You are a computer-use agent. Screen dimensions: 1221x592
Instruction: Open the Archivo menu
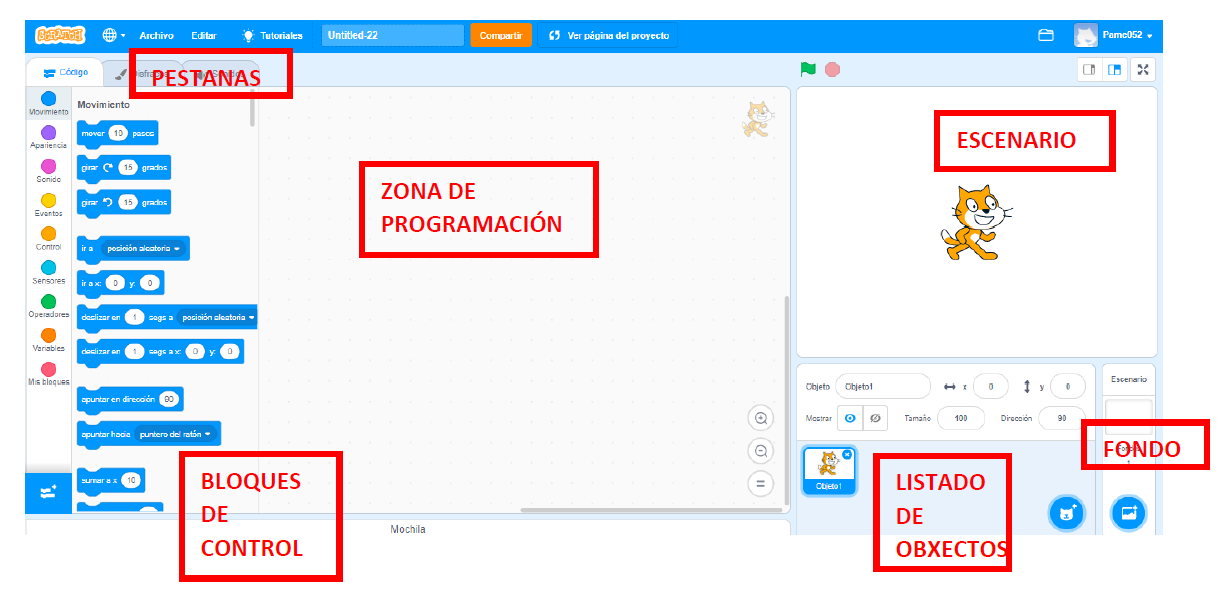click(156, 35)
